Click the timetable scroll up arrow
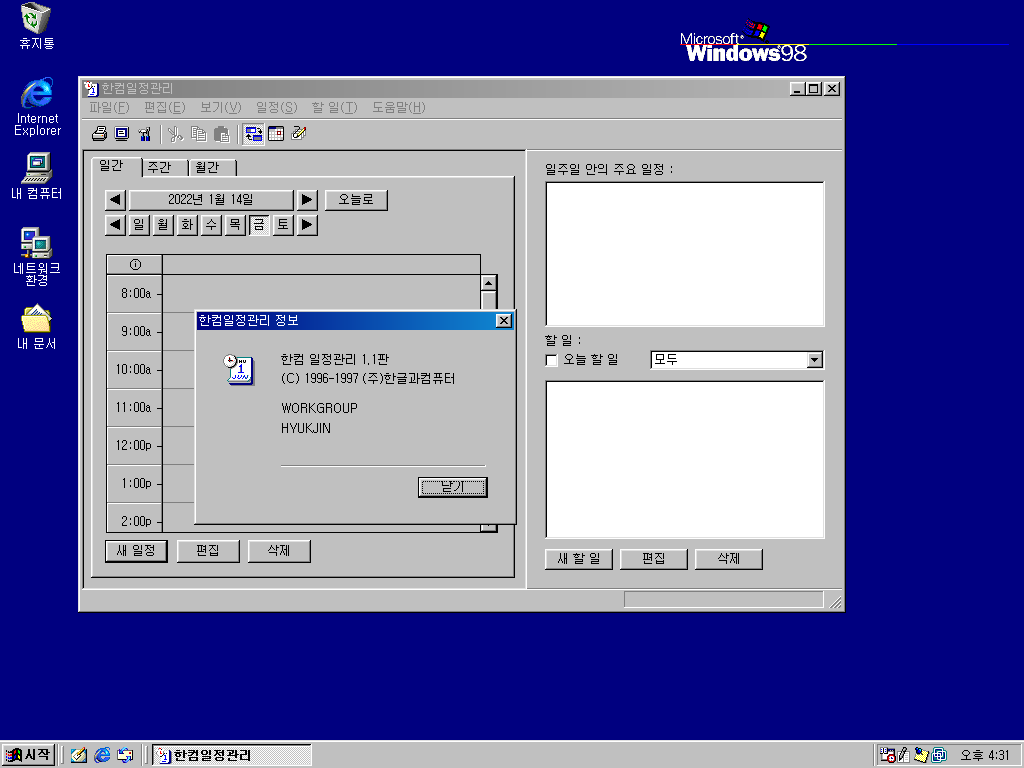This screenshot has width=1024, height=768. point(488,283)
